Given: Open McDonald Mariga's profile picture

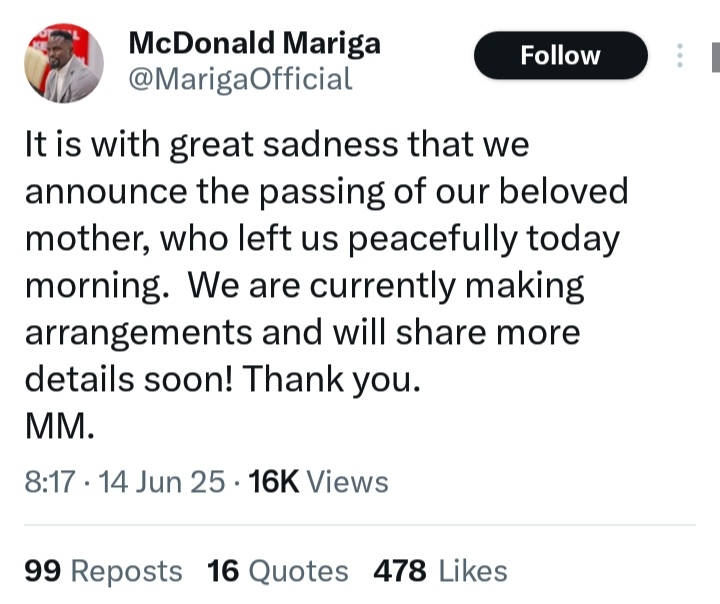Looking at the screenshot, I should [x=63, y=63].
